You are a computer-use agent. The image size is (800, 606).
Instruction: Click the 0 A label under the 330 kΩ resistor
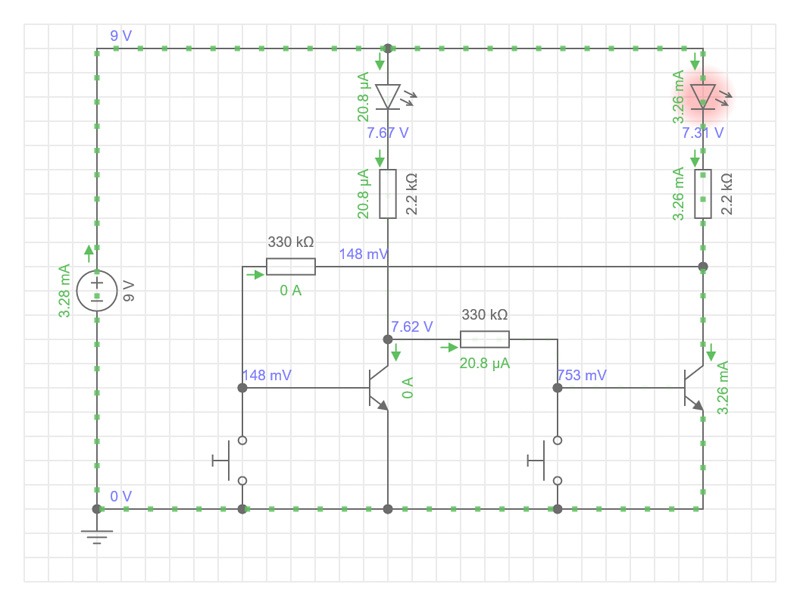pyautogui.click(x=290, y=290)
